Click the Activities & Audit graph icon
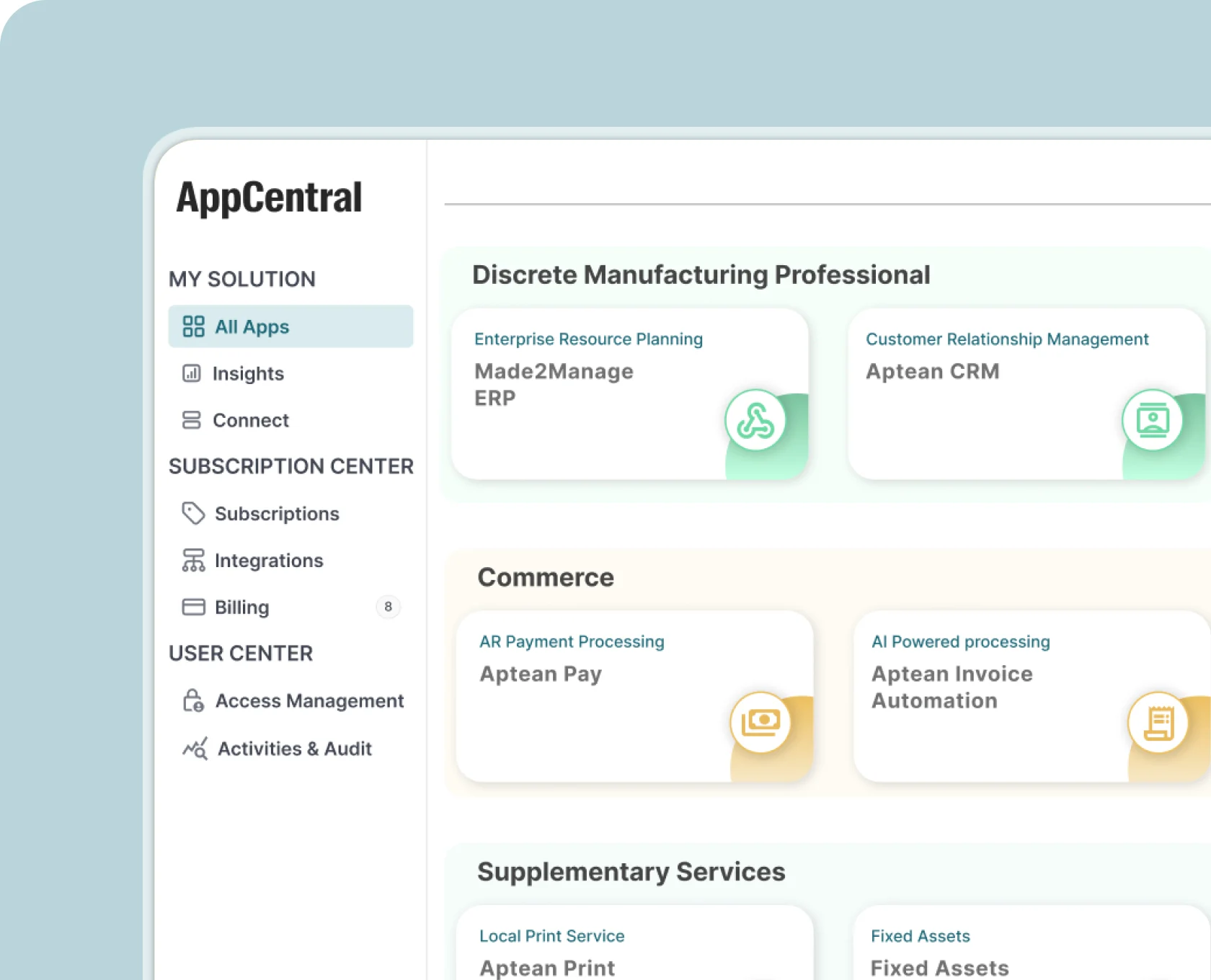Screen dimensions: 1211x980 (195, 748)
